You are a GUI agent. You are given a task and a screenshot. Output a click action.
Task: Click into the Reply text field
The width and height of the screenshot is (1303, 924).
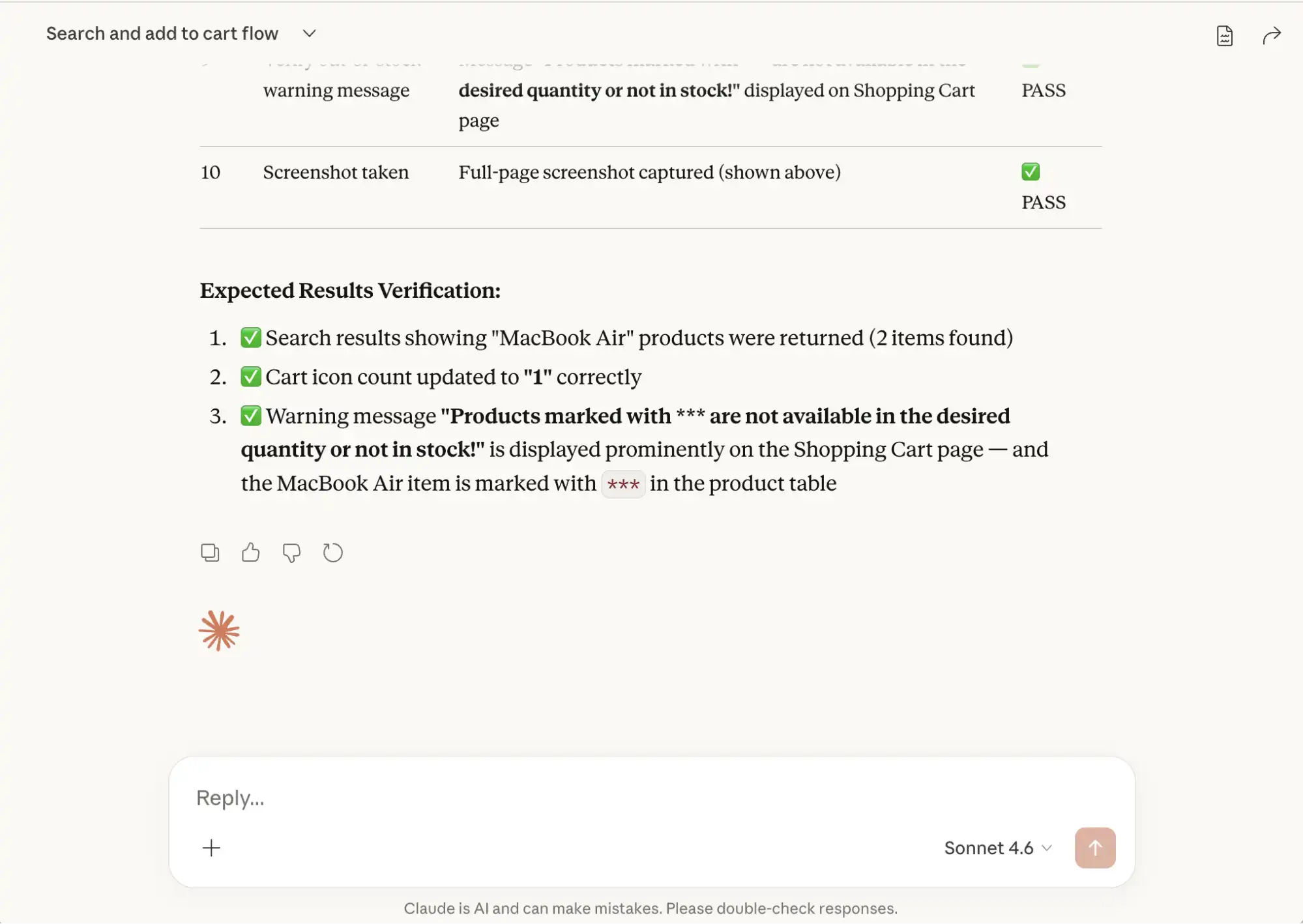click(x=652, y=798)
